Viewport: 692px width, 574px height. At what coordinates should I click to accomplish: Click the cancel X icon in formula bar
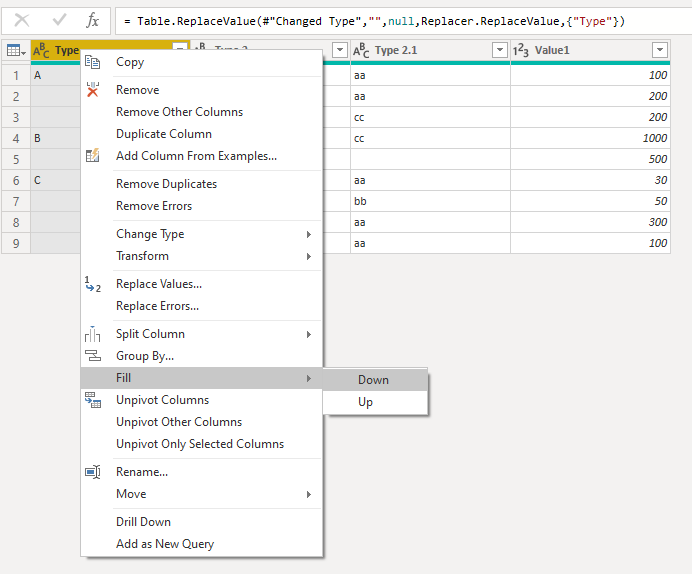[22, 20]
